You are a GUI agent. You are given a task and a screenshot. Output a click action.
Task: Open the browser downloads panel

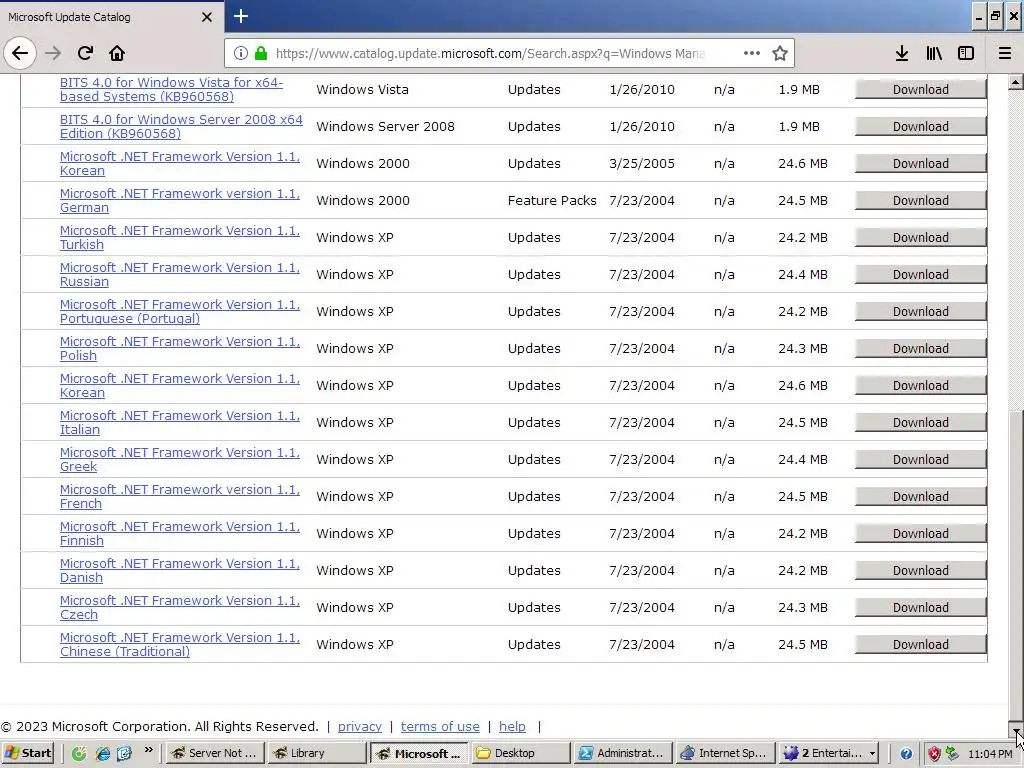click(x=902, y=53)
